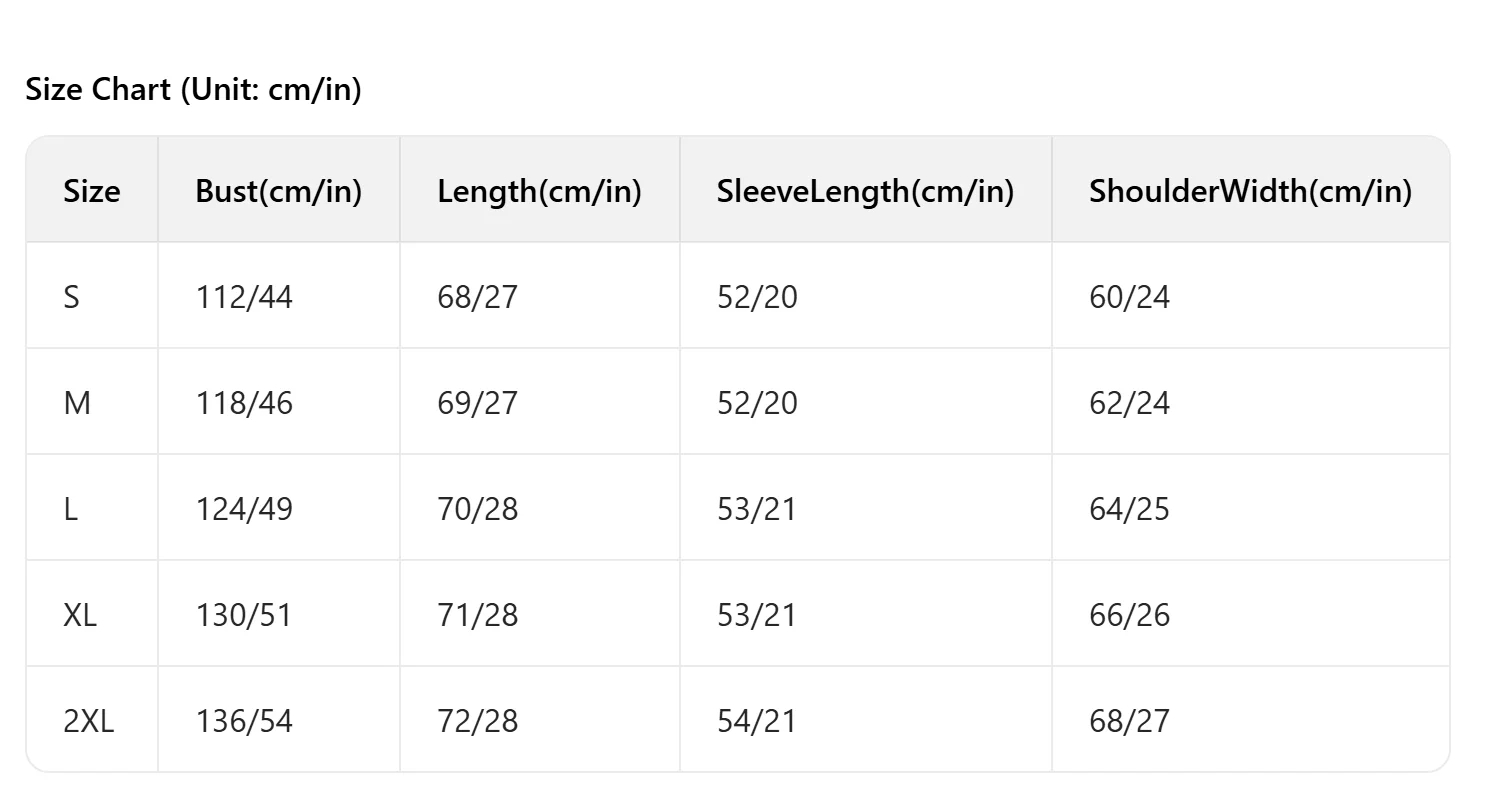Click the XL size row label
The image size is (1486, 804).
[x=80, y=615]
